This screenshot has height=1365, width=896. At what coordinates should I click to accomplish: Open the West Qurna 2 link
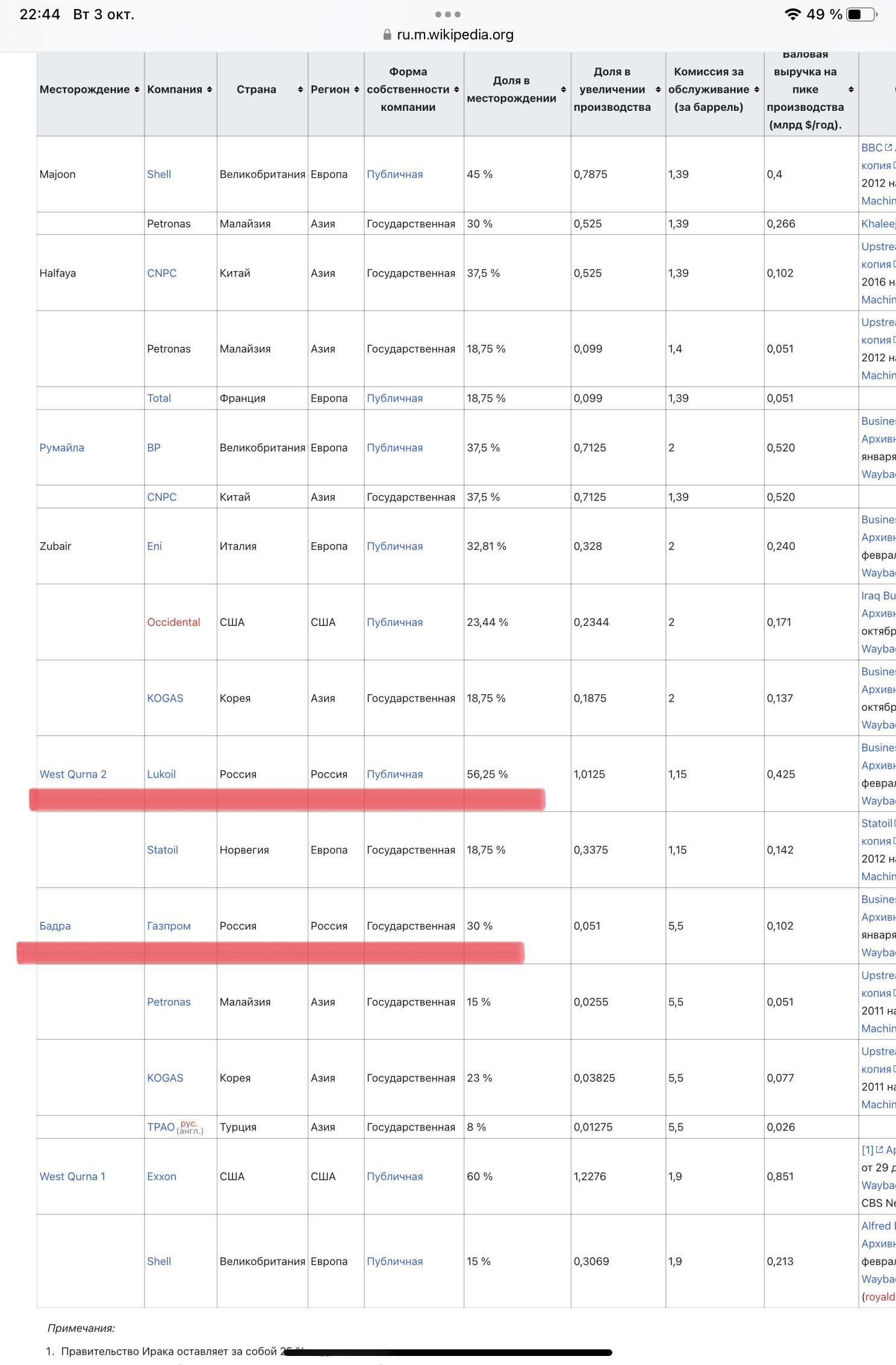73,774
